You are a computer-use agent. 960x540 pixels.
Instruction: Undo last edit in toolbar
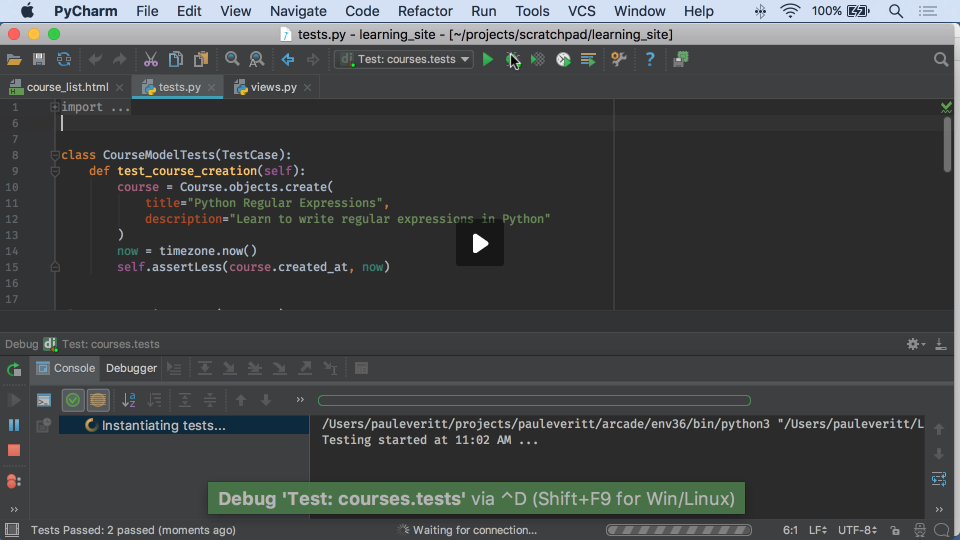(x=95, y=59)
